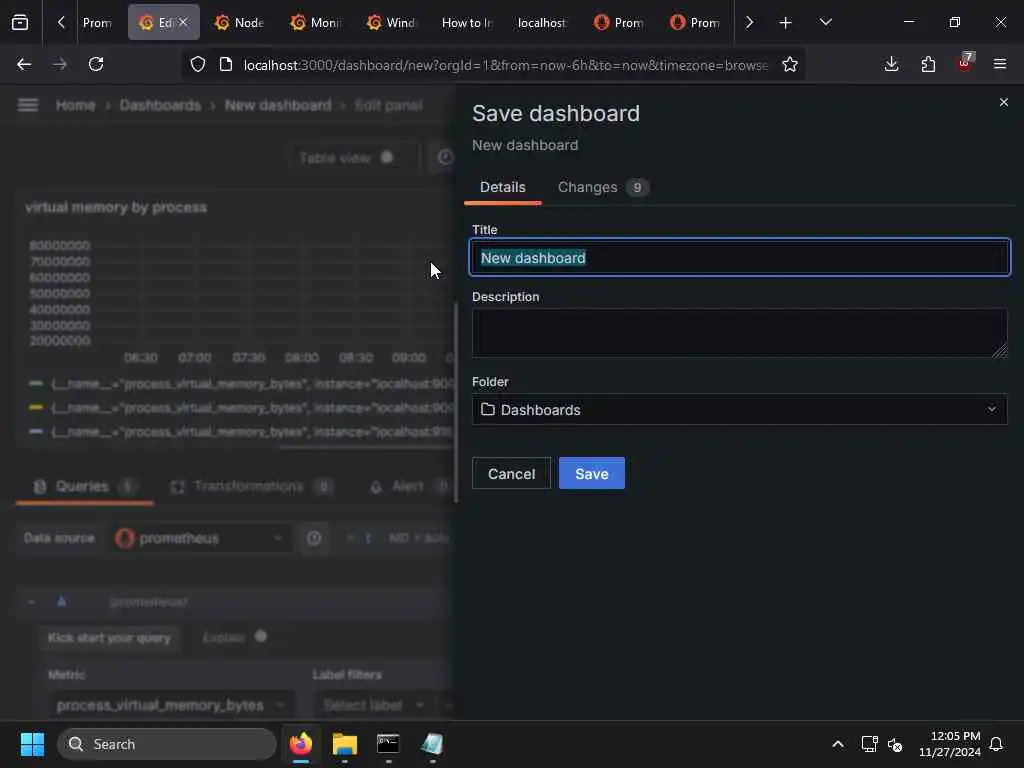Click the panel editor vertical scrollbar
This screenshot has height=768, width=1024.
[455, 402]
